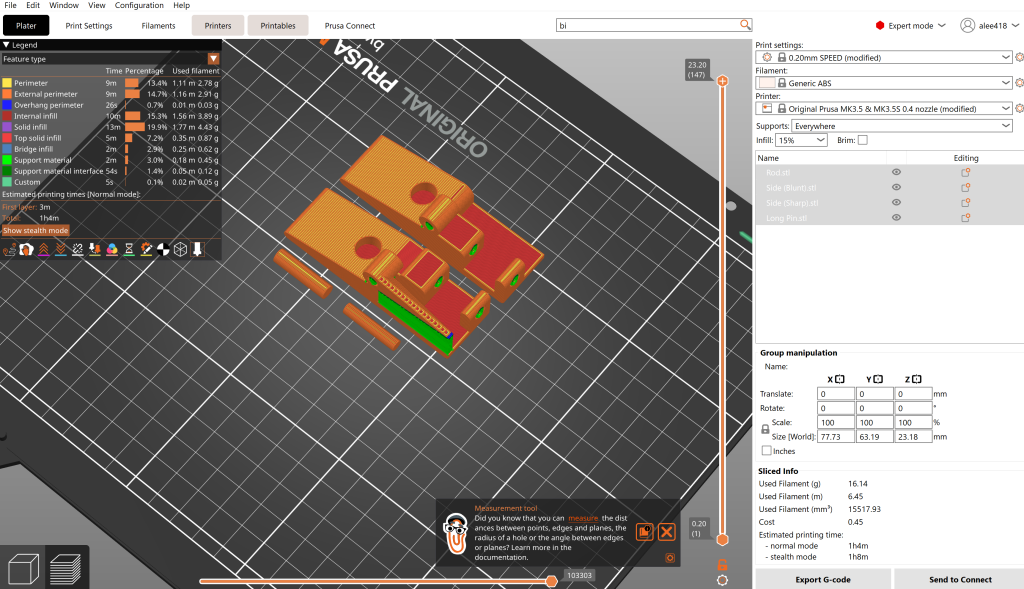
Task: Enable the Brim checkbox
Action: (863, 140)
